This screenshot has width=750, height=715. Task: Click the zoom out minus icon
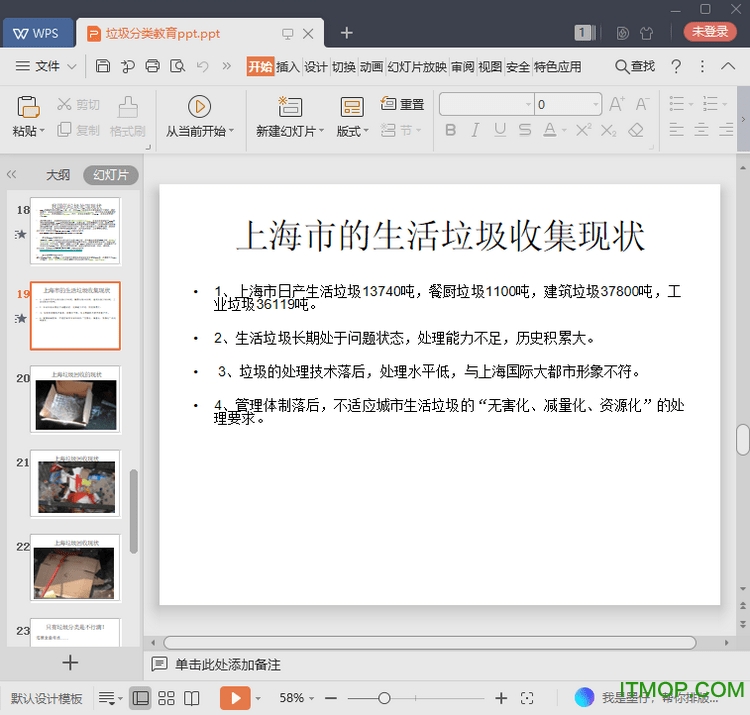pyautogui.click(x=331, y=698)
